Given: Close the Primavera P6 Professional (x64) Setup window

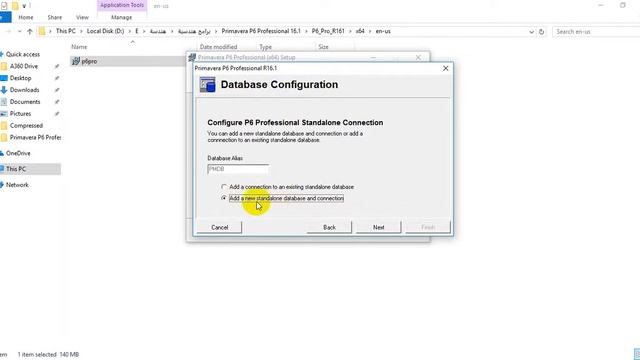Looking at the screenshot, I should (x=418, y=58).
